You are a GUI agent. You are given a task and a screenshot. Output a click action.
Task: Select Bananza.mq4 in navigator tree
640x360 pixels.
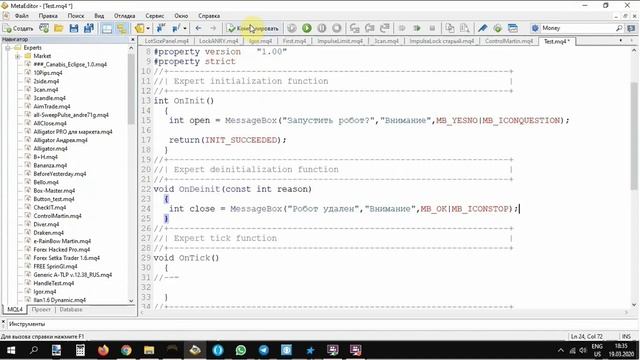point(50,165)
